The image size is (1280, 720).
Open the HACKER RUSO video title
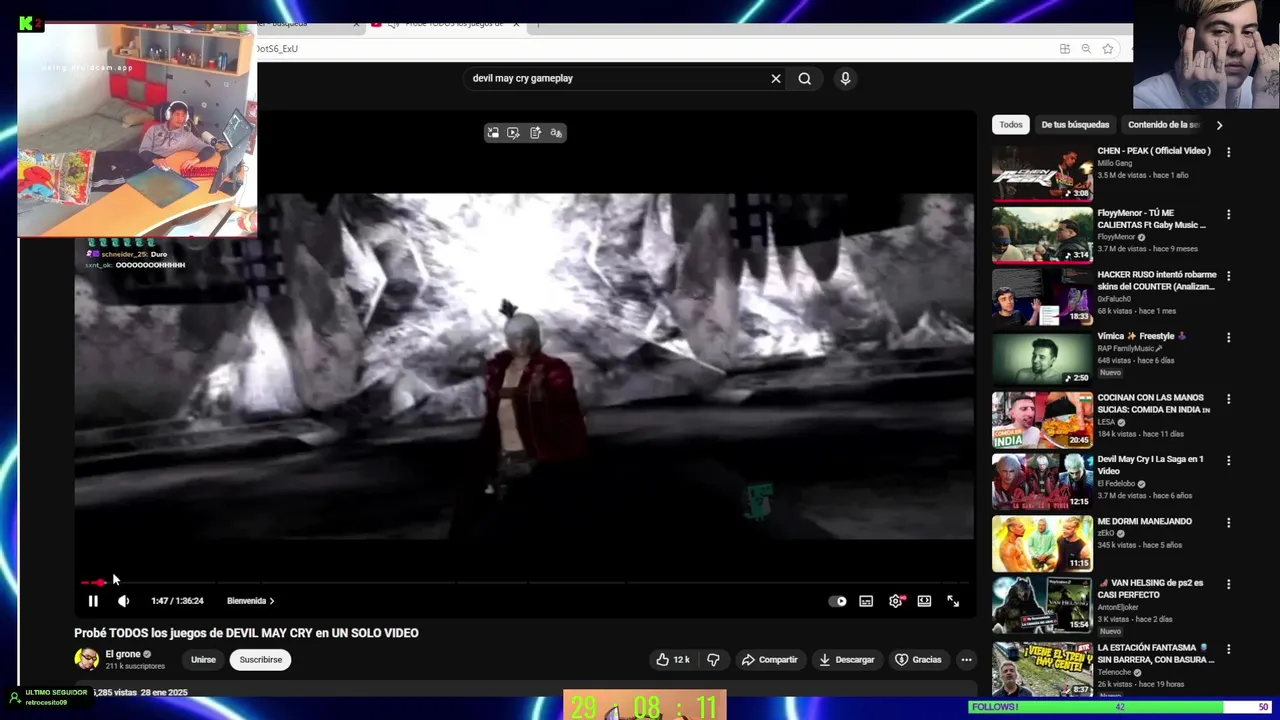[x=1157, y=280]
